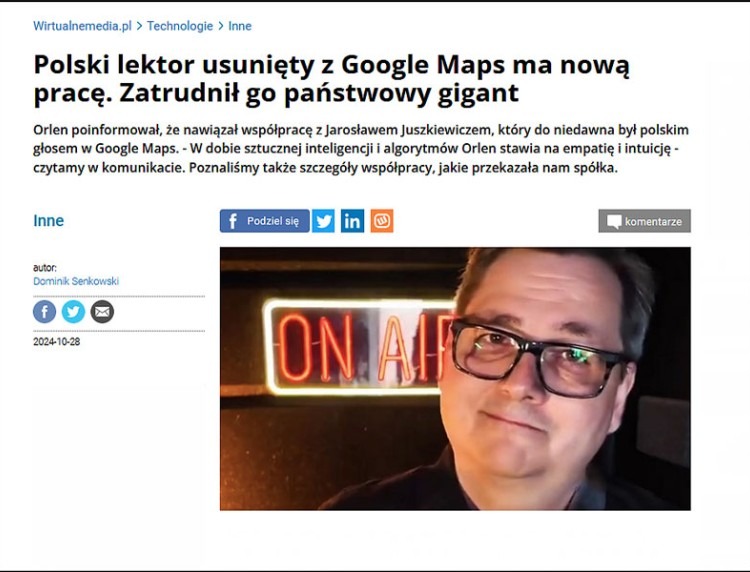Open the ON AIR article photo
Viewport: 750px width, 572px height.
pos(455,378)
